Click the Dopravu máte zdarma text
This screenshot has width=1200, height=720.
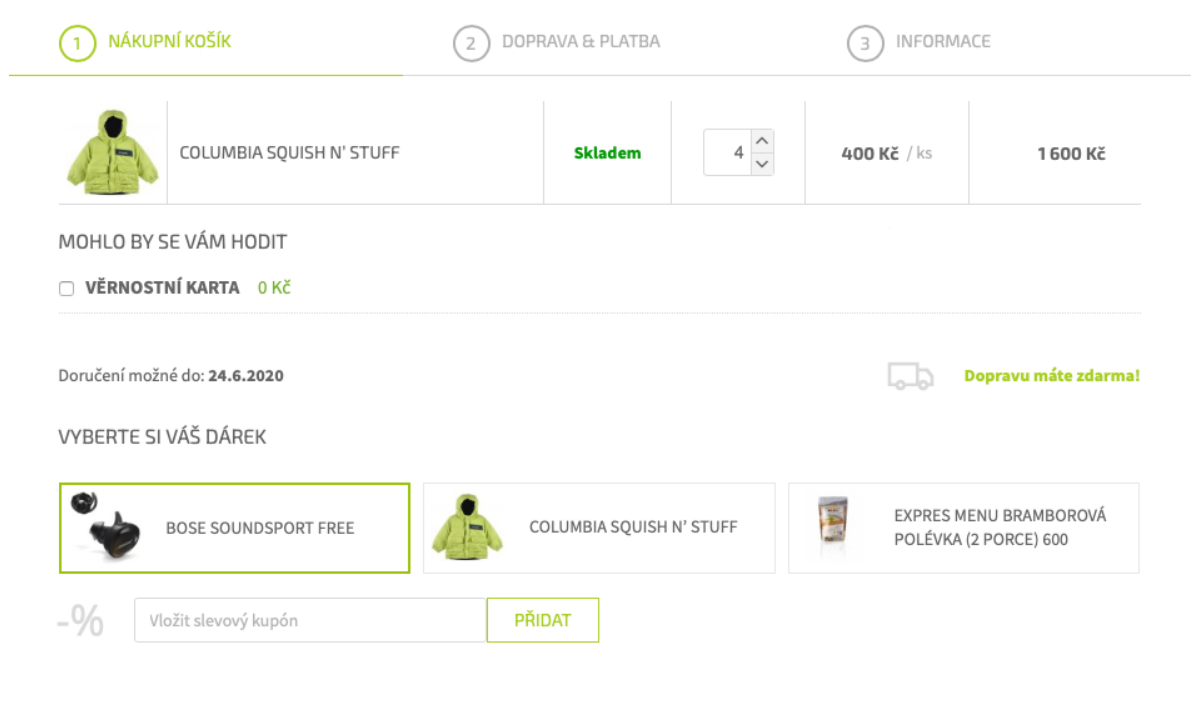pyautogui.click(x=1052, y=376)
